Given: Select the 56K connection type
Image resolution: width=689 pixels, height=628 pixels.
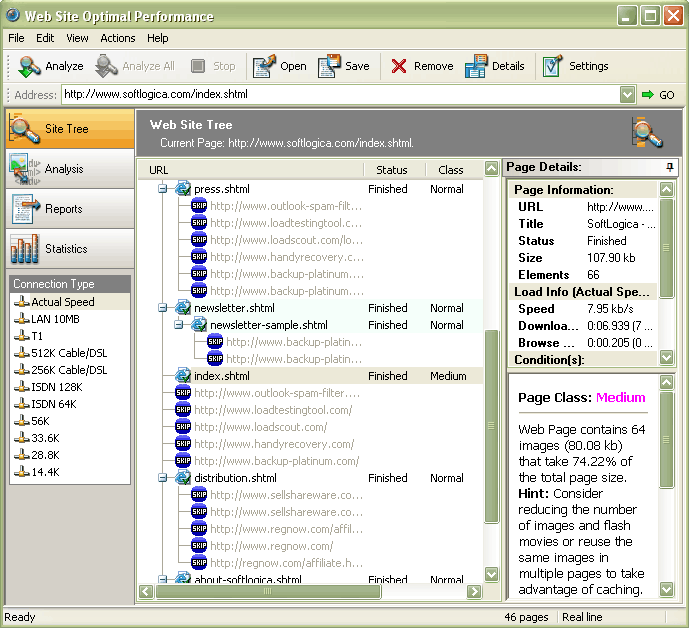Looking at the screenshot, I should (39, 421).
